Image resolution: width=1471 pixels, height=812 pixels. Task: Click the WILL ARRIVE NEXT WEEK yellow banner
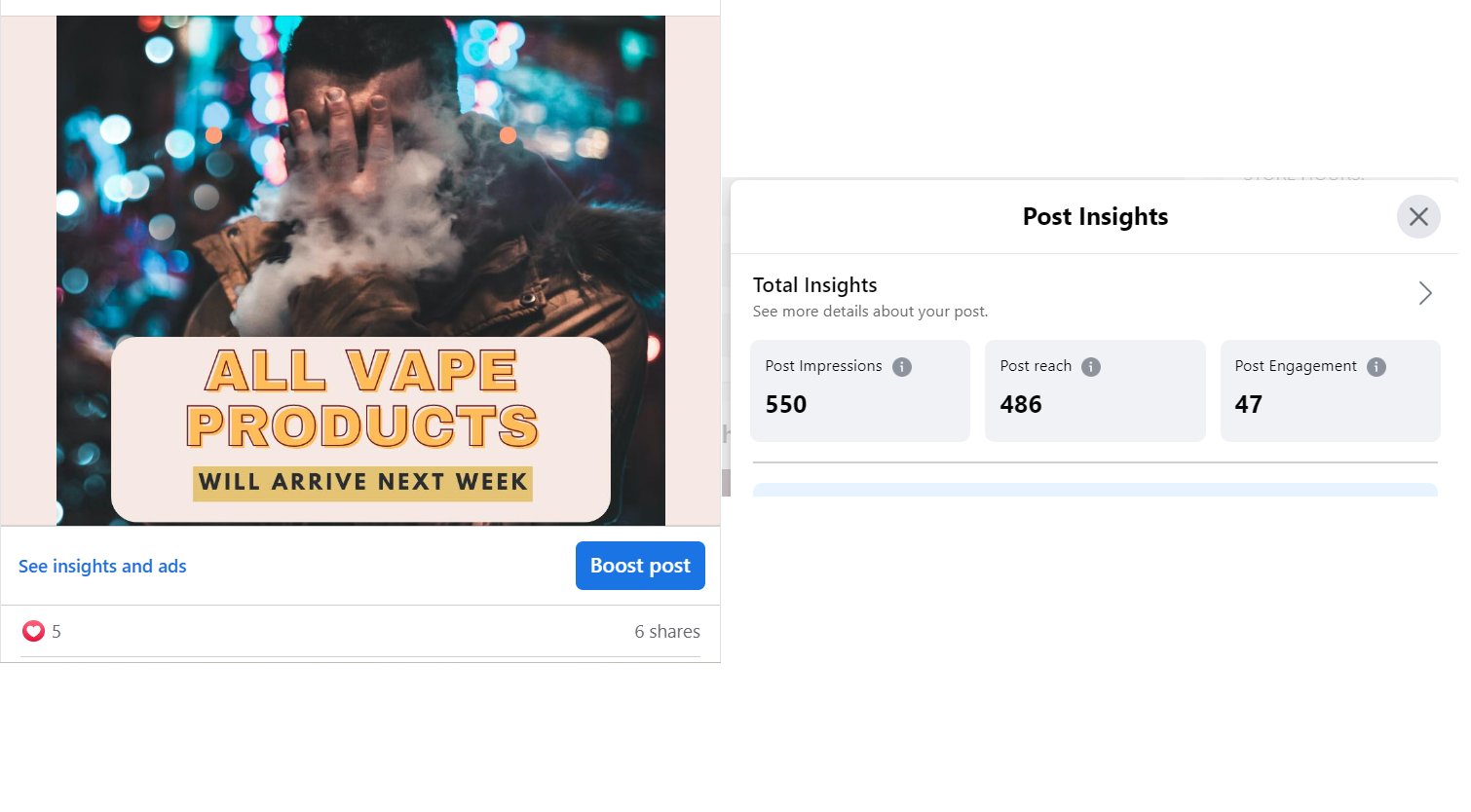362,483
